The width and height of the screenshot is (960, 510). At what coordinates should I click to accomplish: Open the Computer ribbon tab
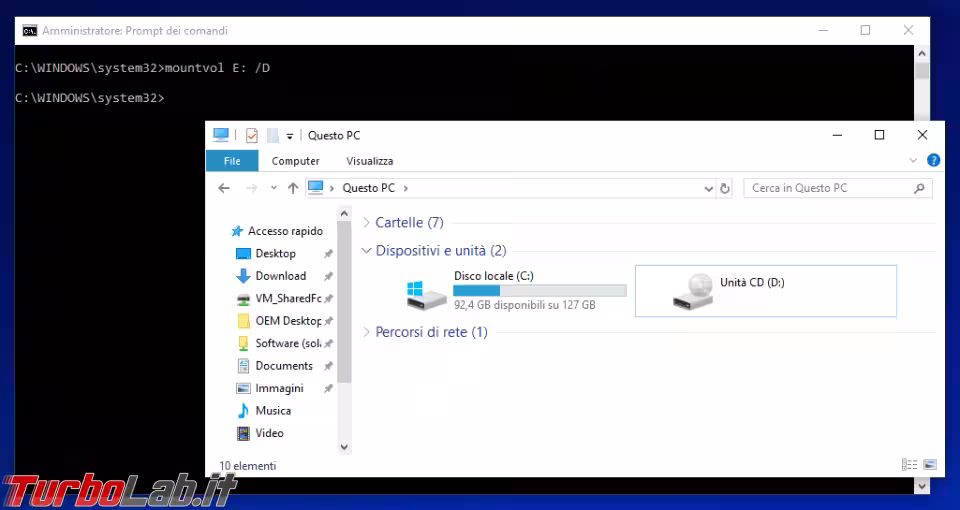coord(296,161)
